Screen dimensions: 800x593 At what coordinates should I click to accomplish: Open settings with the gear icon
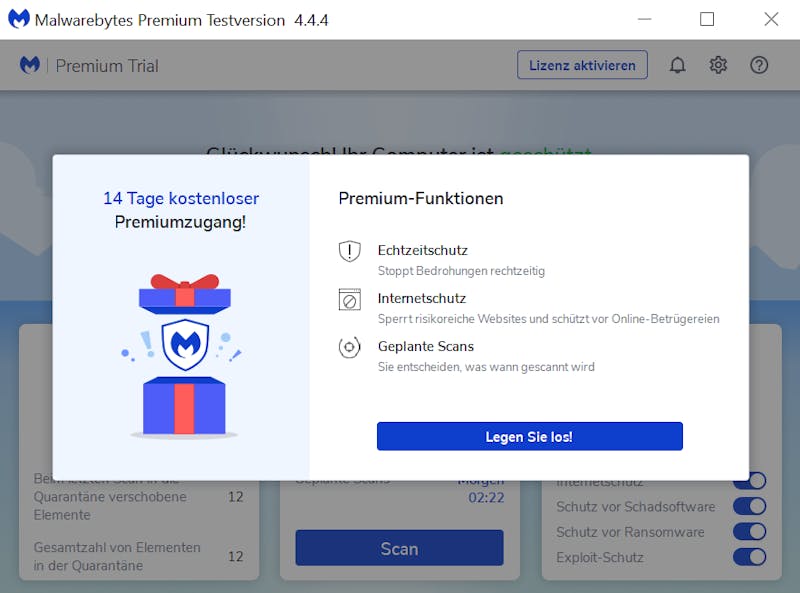pyautogui.click(x=718, y=65)
